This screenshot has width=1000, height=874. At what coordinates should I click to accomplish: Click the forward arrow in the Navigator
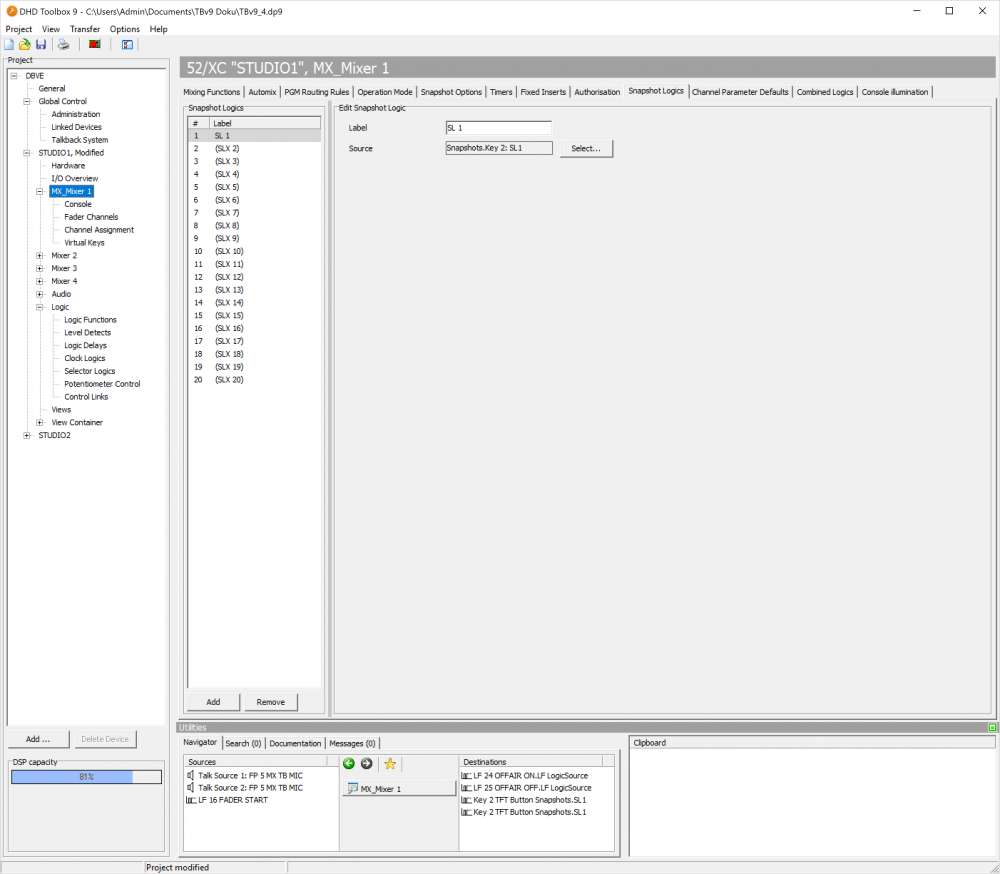[365, 764]
